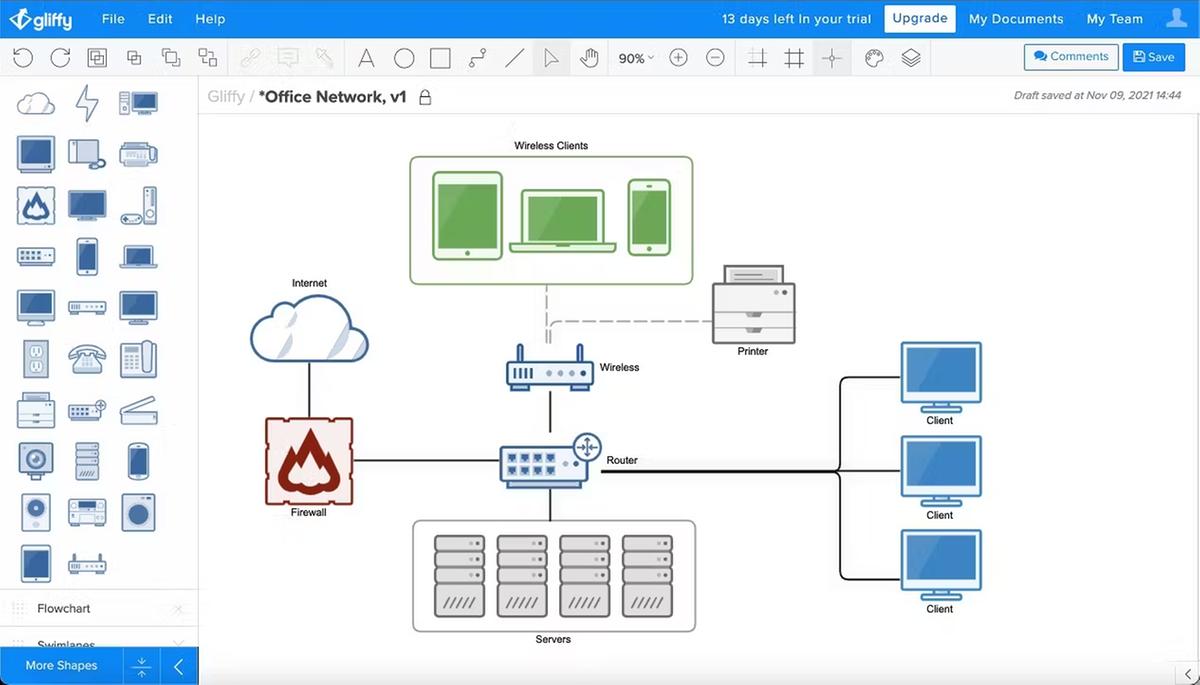Click the Upgrade button
This screenshot has width=1200, height=685.
point(919,19)
